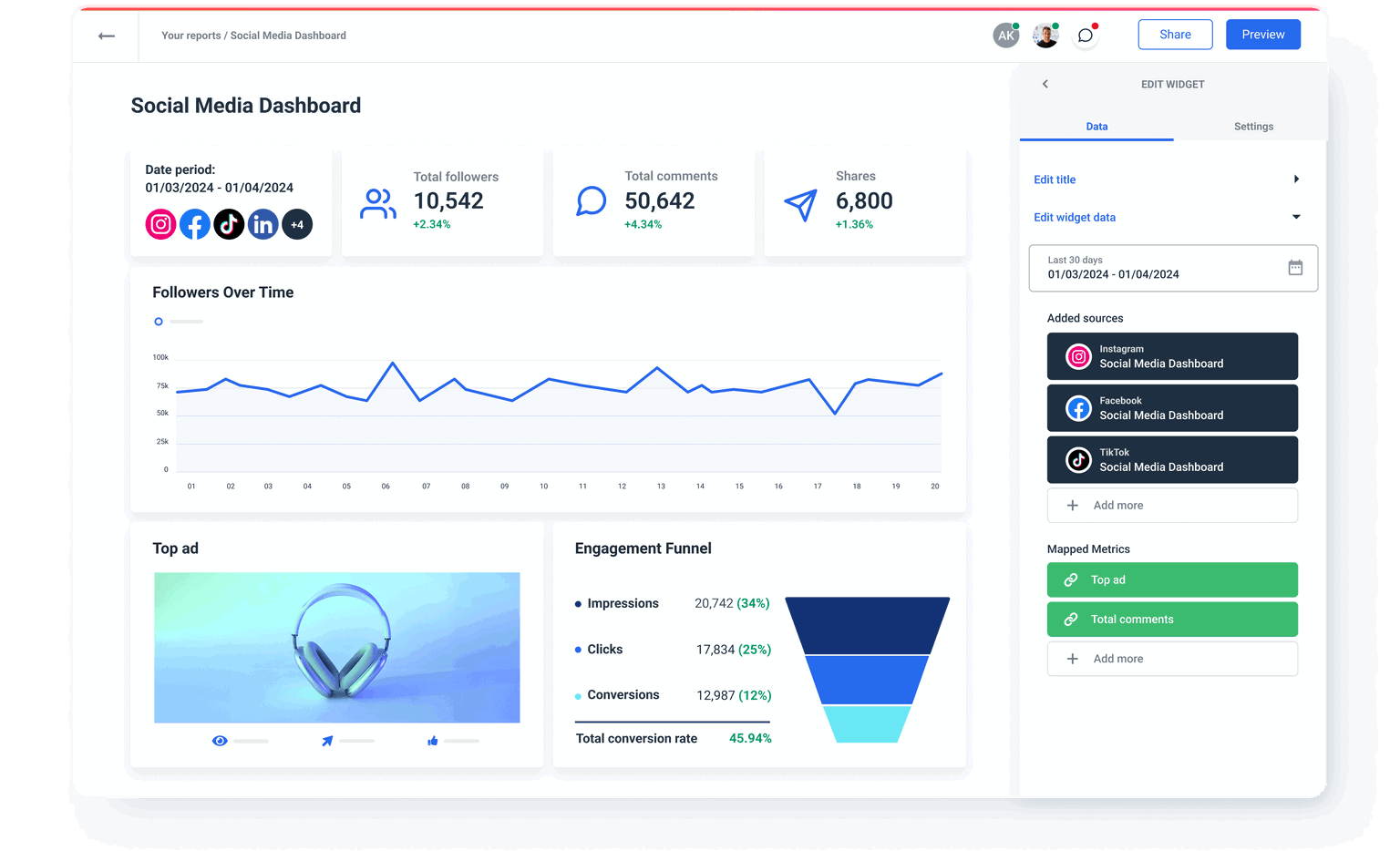This screenshot has height=851, width=1400.
Task: Select the TikTok source icon
Action: (1078, 459)
